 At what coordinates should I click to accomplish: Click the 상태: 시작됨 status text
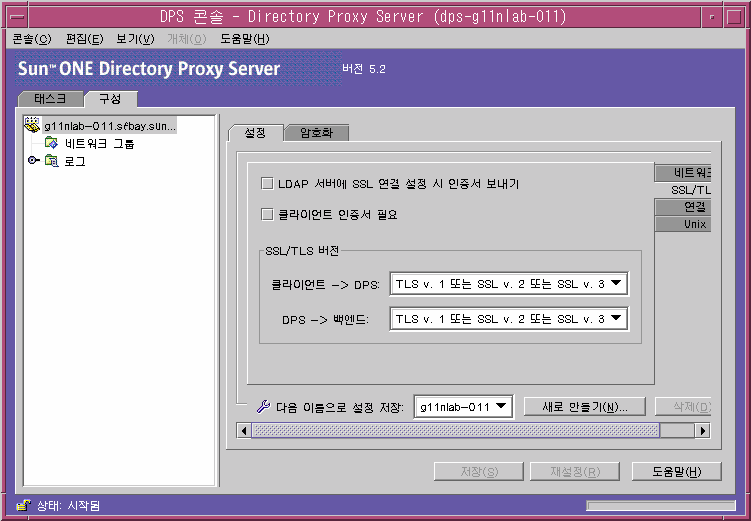[x=68, y=506]
